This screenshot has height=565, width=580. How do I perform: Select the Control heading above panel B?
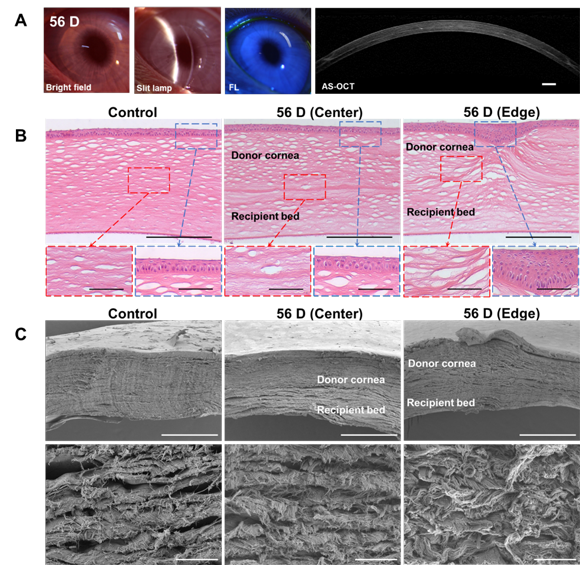click(x=132, y=112)
